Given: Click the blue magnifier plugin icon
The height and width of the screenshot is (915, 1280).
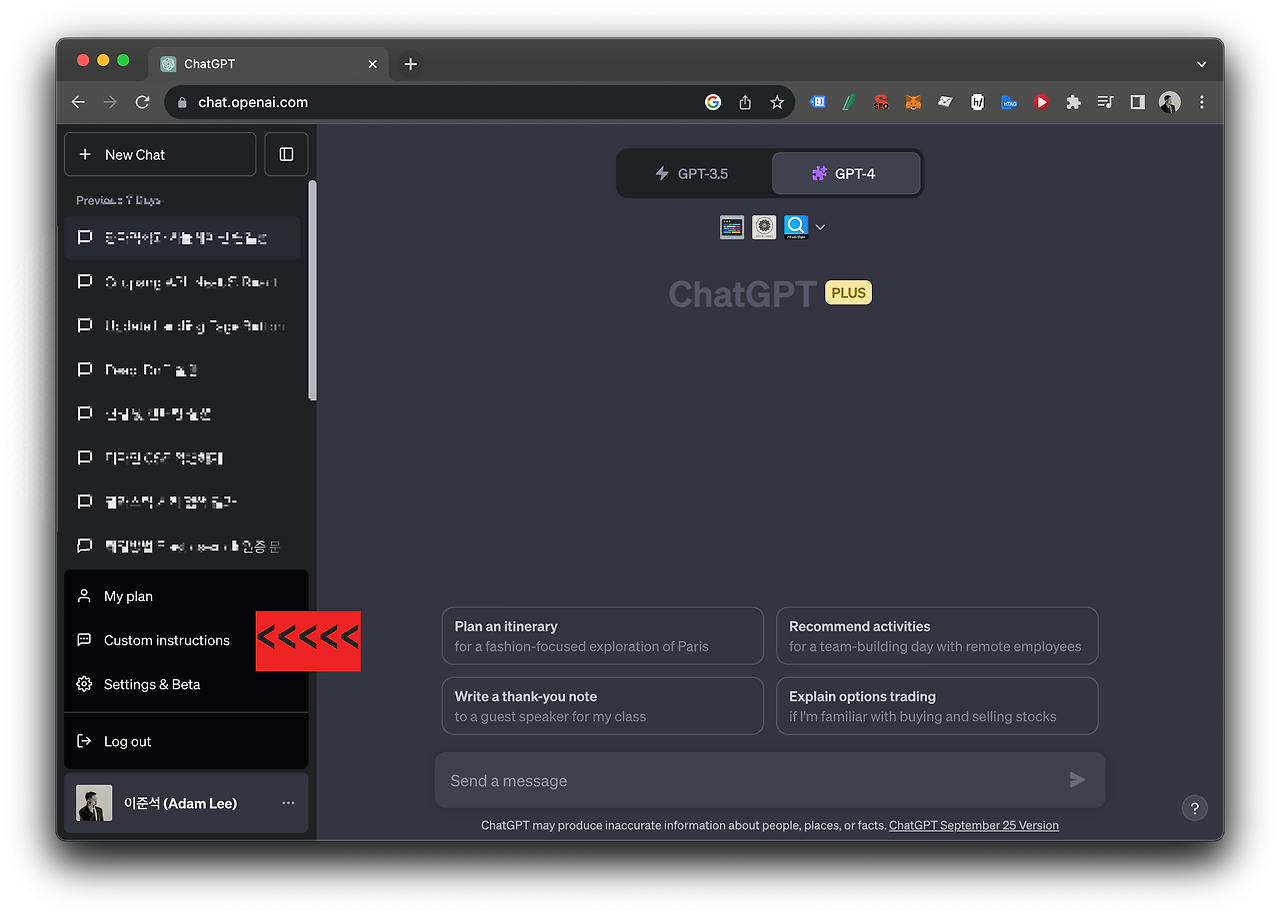Looking at the screenshot, I should point(796,227).
